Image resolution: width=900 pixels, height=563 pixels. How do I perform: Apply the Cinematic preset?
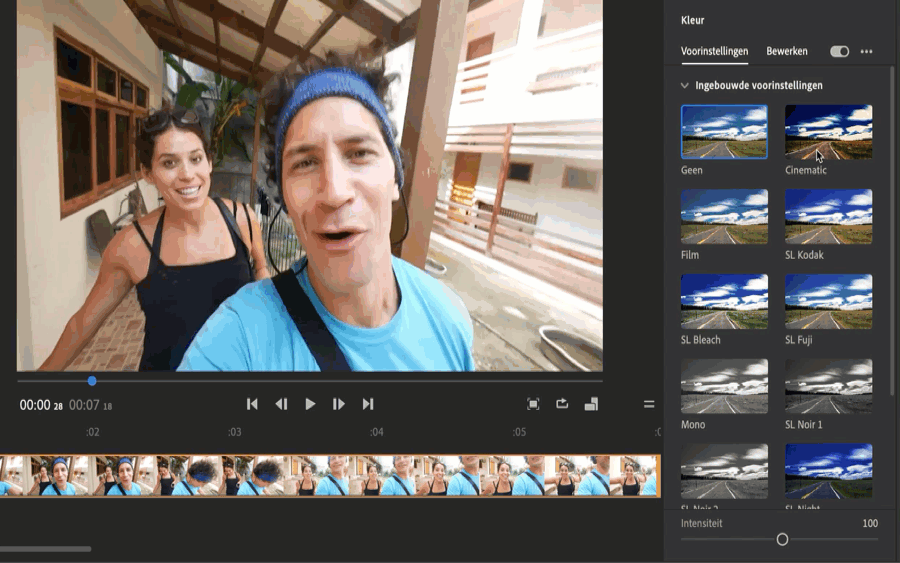828,132
